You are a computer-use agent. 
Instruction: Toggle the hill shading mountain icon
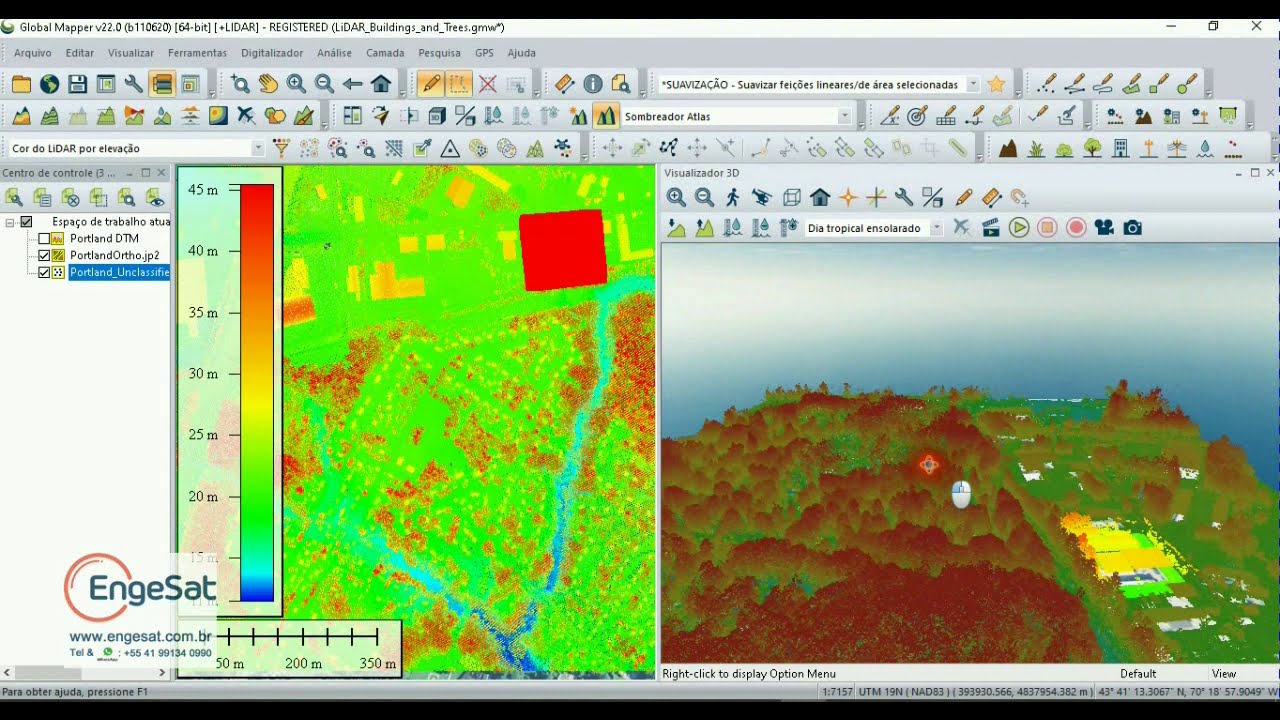pyautogui.click(x=606, y=116)
